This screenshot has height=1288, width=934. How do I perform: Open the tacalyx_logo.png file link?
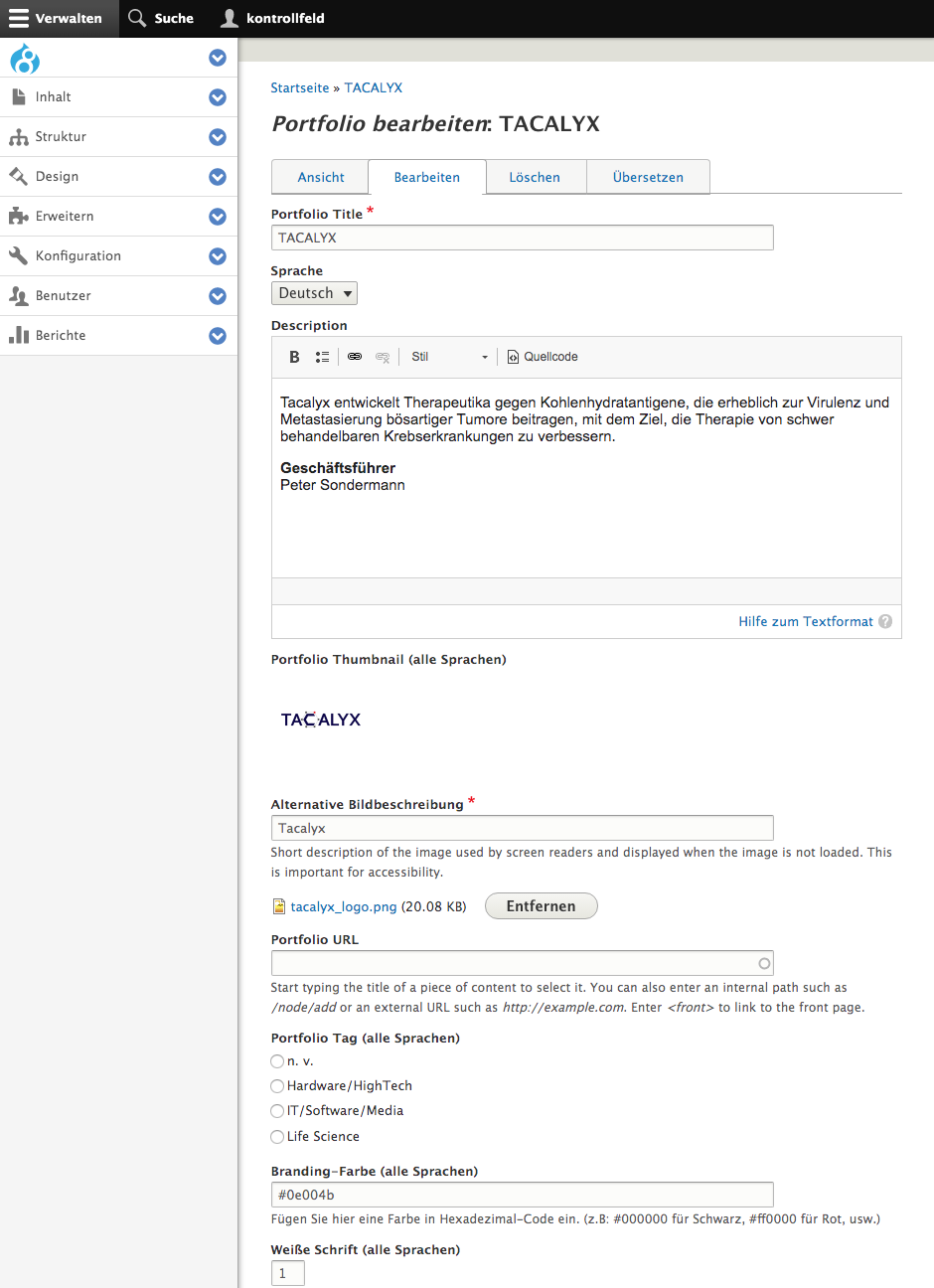[344, 906]
